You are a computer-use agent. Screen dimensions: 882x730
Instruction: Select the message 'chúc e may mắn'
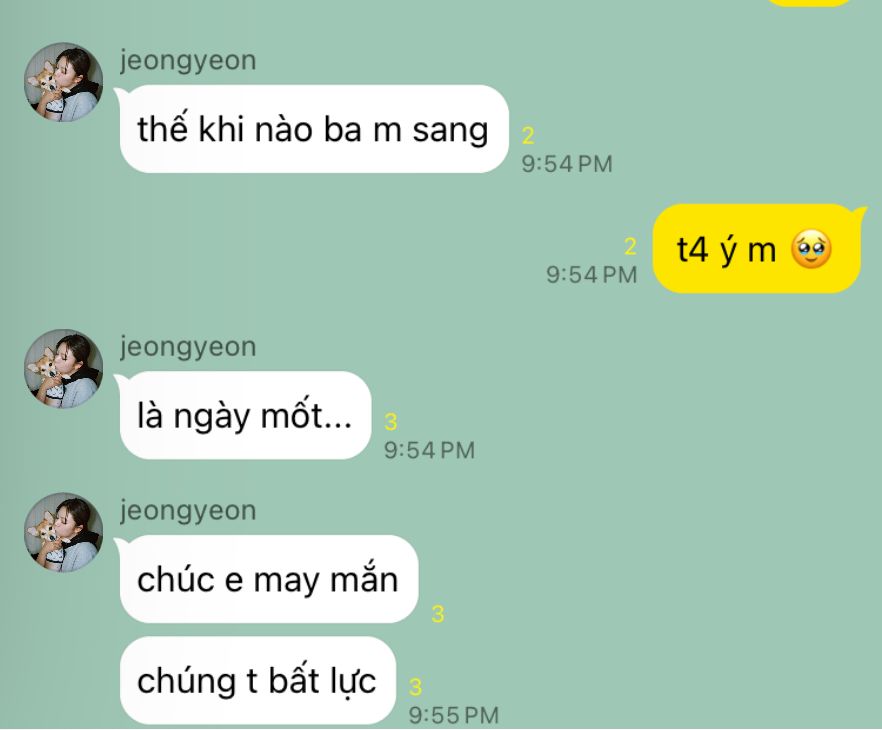pyautogui.click(x=268, y=579)
